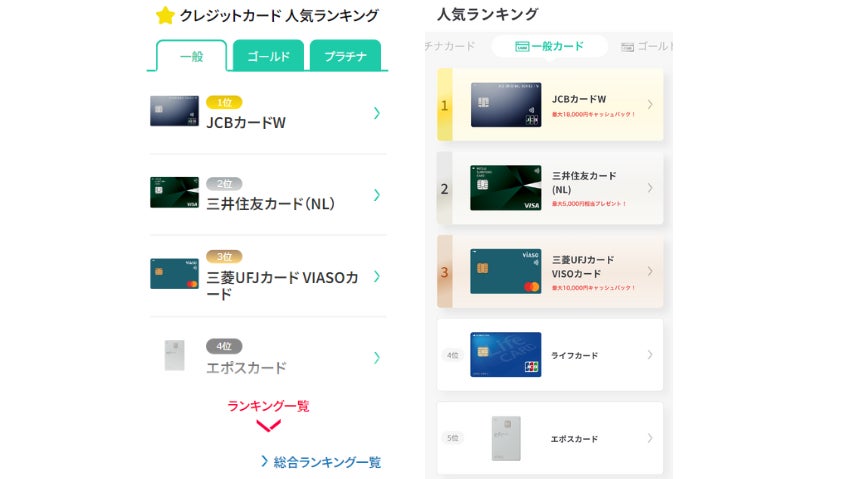850x479 pixels.
Task: Select the 一般カード tab pill
Action: coord(549,47)
